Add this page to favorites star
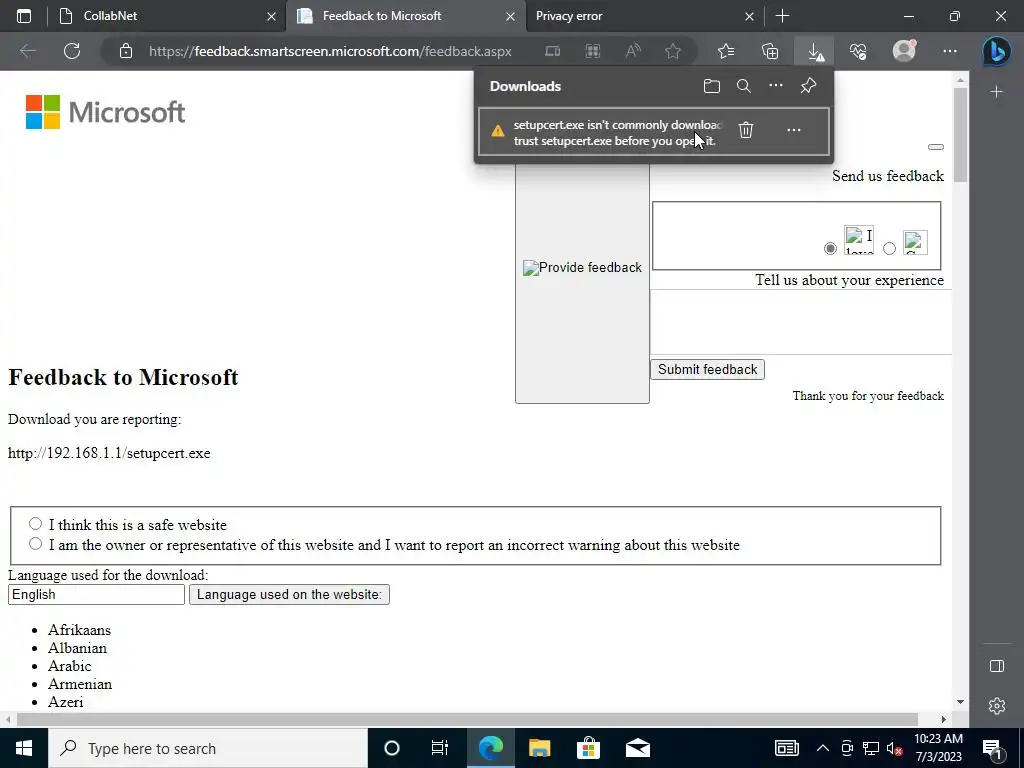Image resolution: width=1024 pixels, height=768 pixels. tap(673, 51)
